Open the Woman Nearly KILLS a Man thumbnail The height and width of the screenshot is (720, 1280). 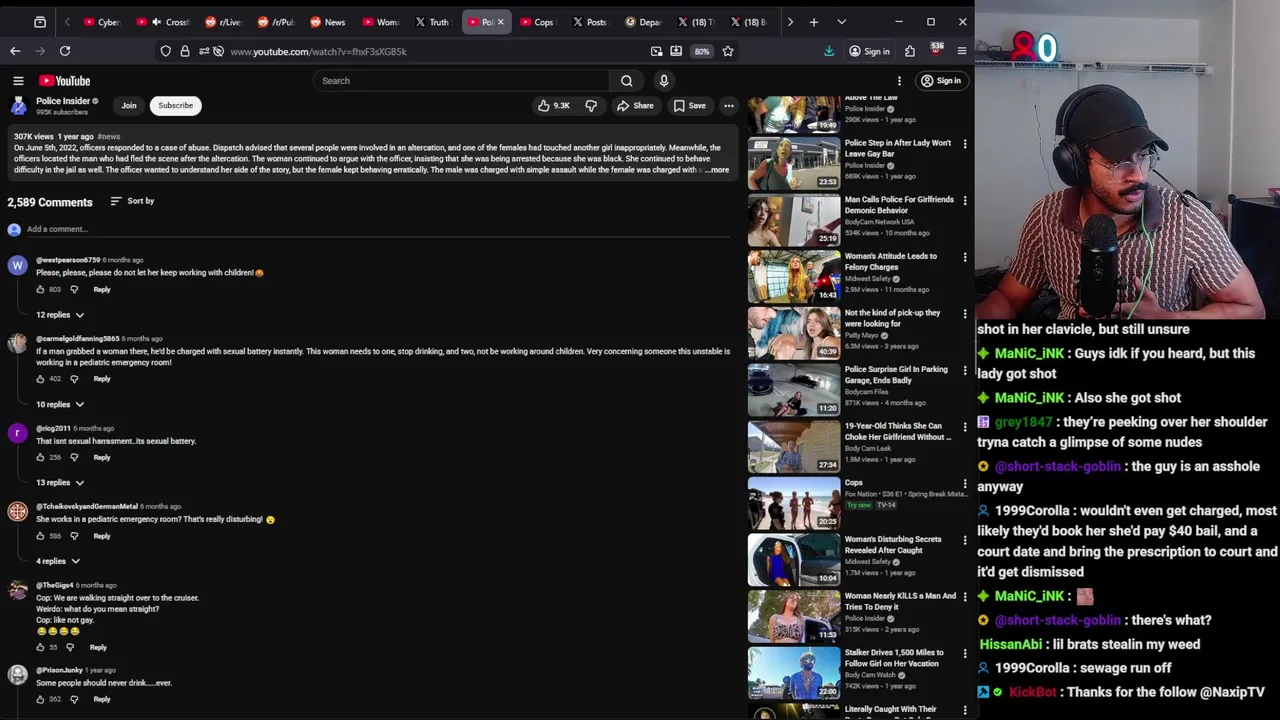794,617
